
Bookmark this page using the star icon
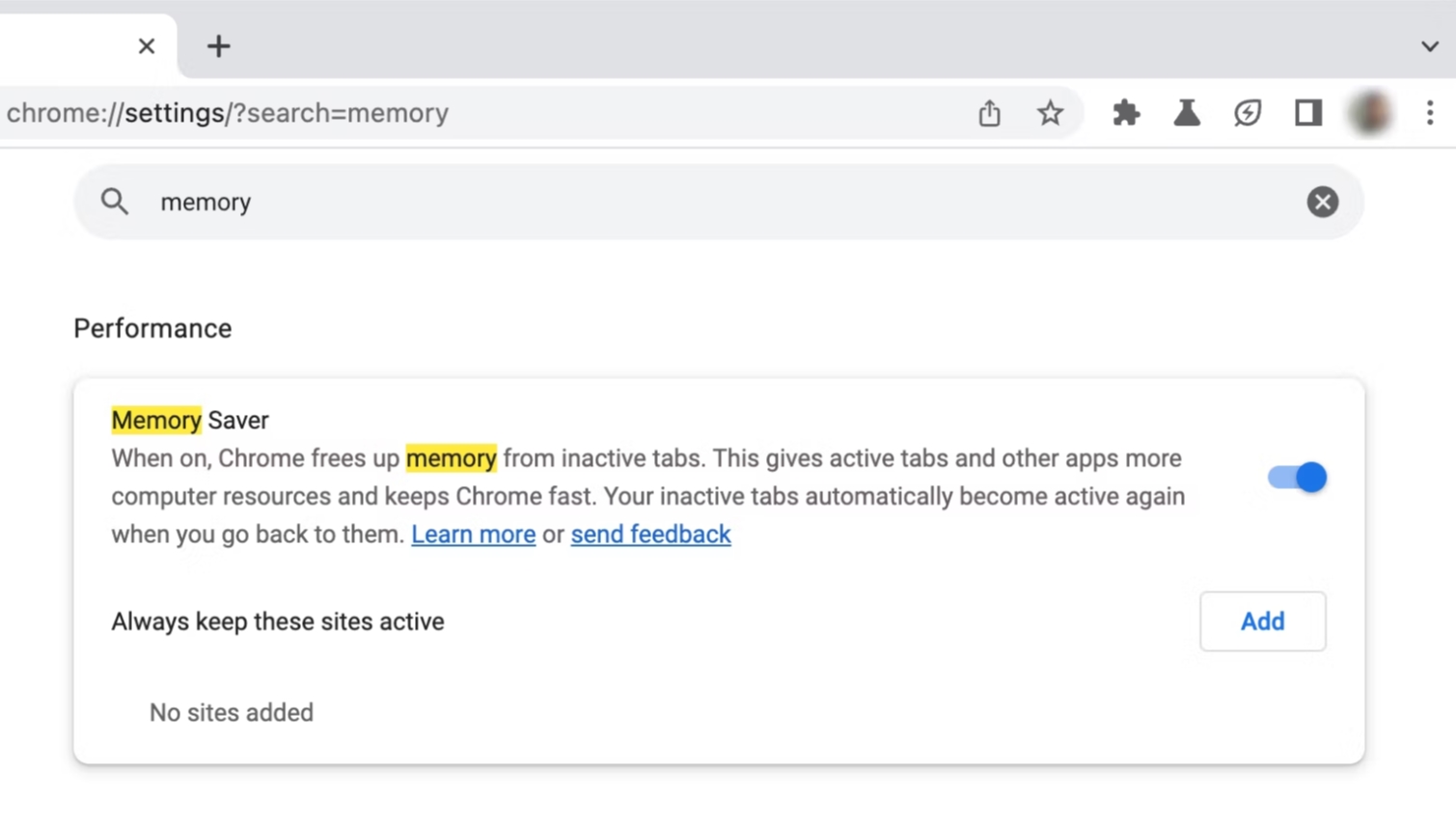[1050, 113]
